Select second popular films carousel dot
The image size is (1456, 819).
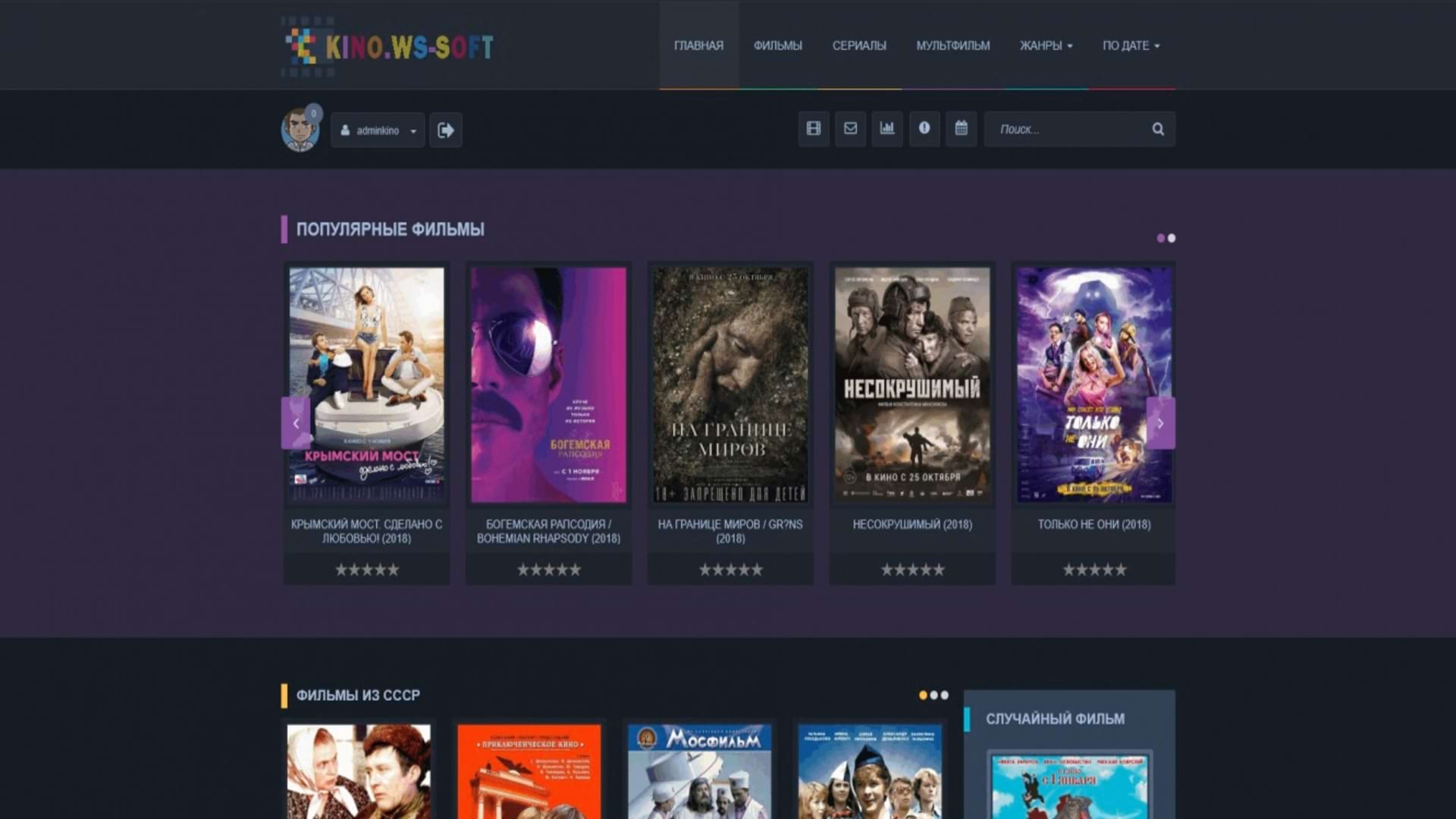pyautogui.click(x=1172, y=238)
